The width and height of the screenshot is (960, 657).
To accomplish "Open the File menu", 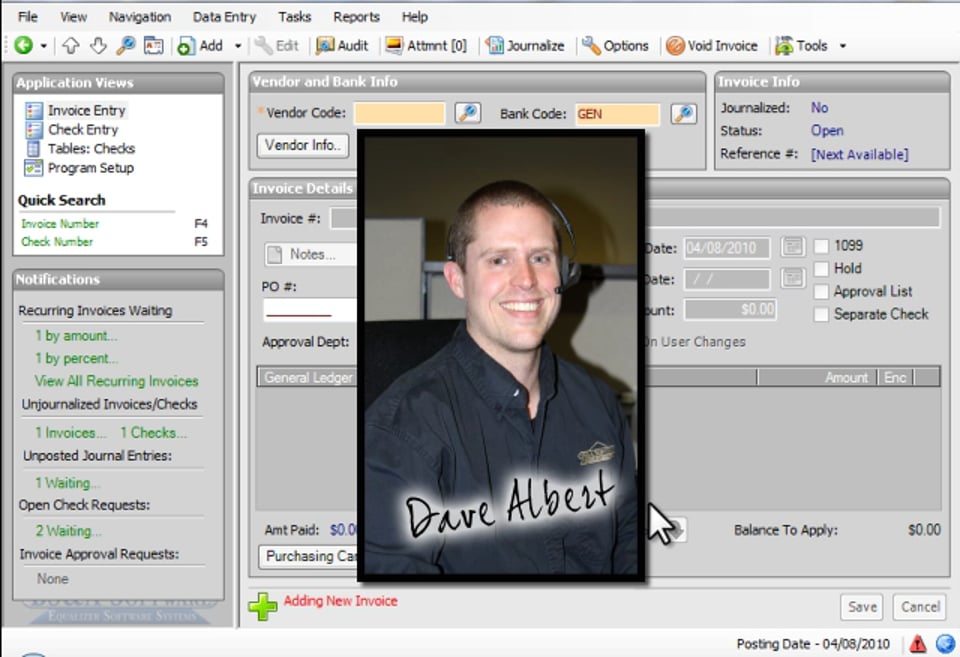I will point(27,17).
